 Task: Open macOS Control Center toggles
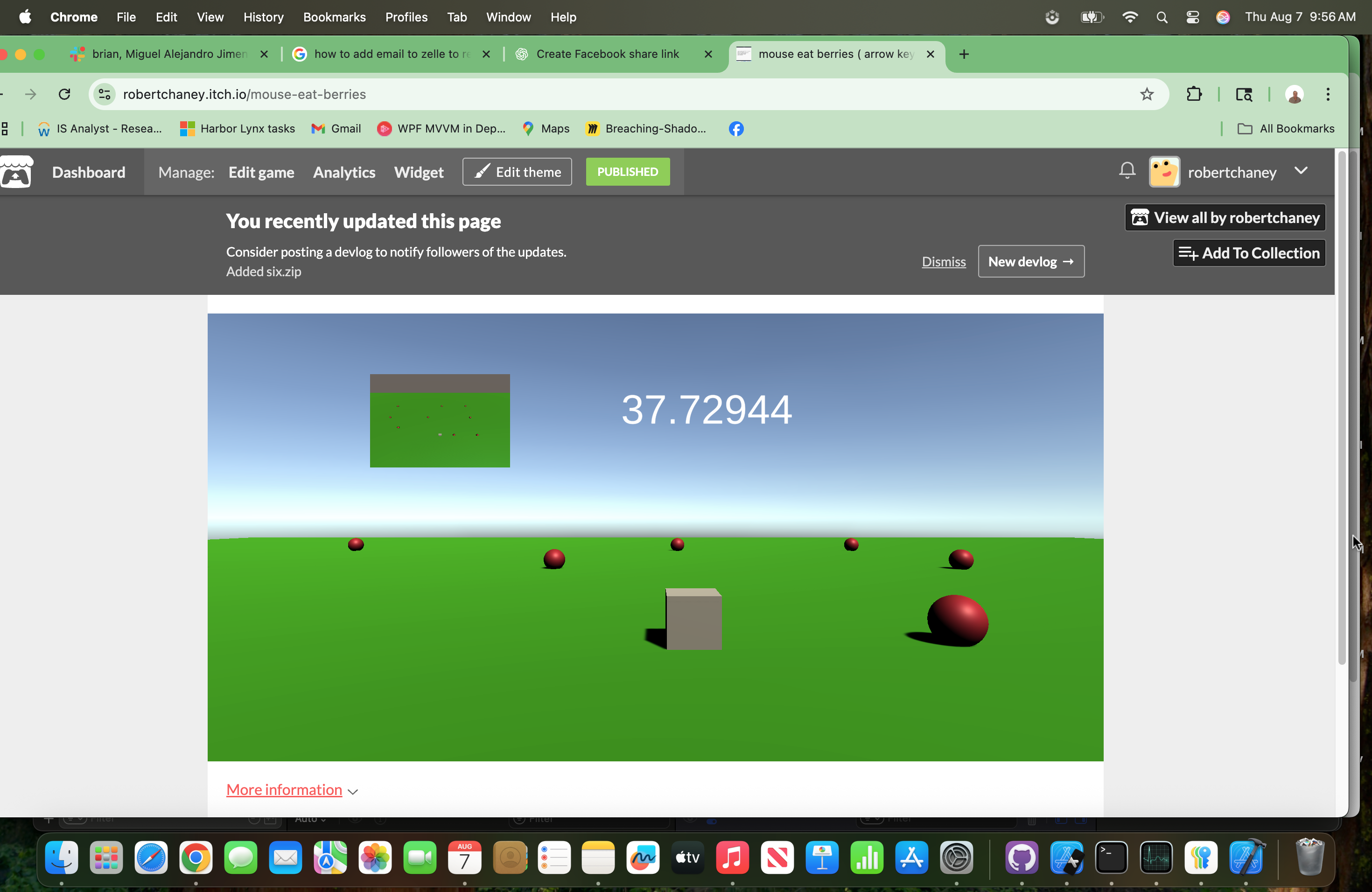point(1192,17)
